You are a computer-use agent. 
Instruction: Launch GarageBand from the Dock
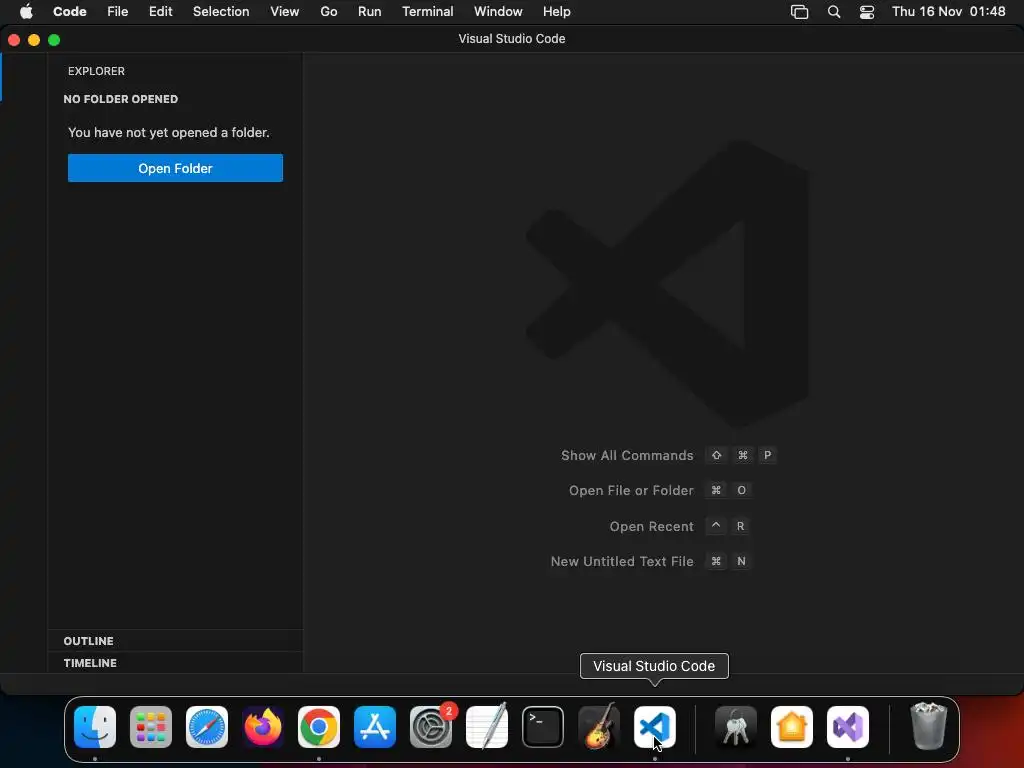599,727
